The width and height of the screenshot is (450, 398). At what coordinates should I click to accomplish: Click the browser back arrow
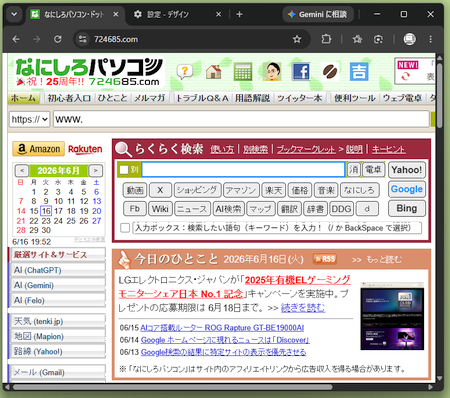(16, 39)
